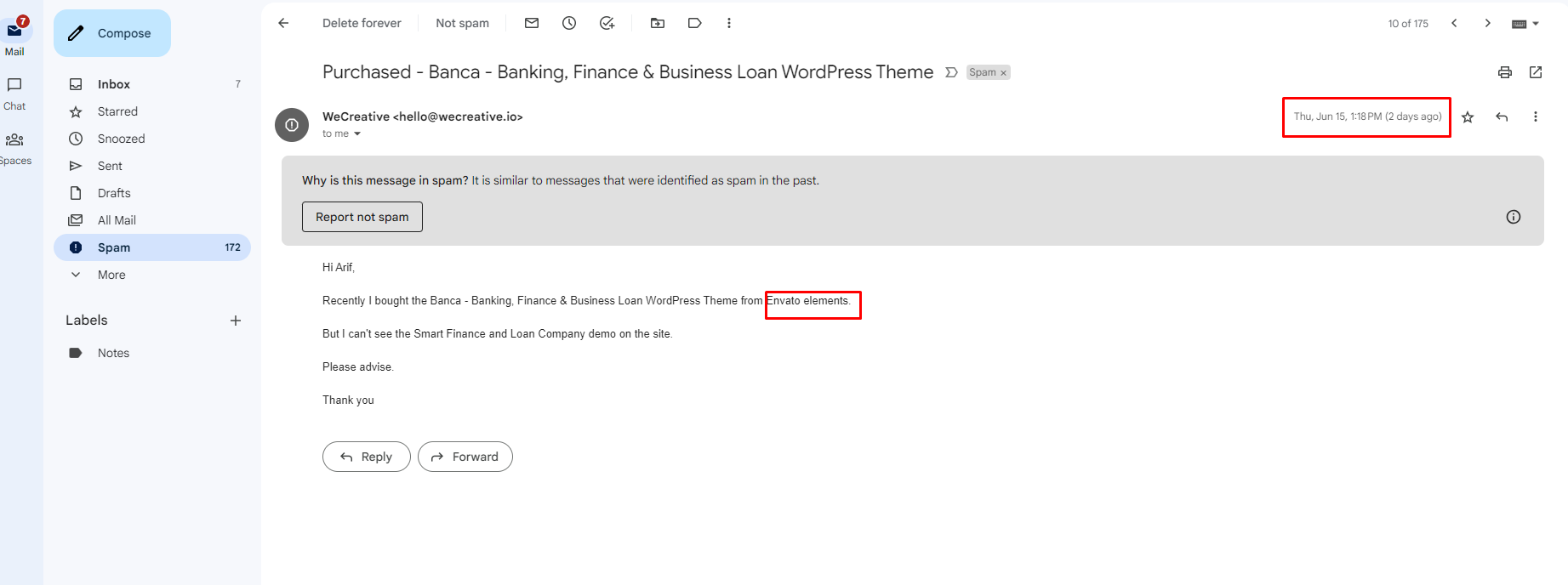Click the Labels section heading
This screenshot has width=1568, height=585.
pyautogui.click(x=87, y=321)
